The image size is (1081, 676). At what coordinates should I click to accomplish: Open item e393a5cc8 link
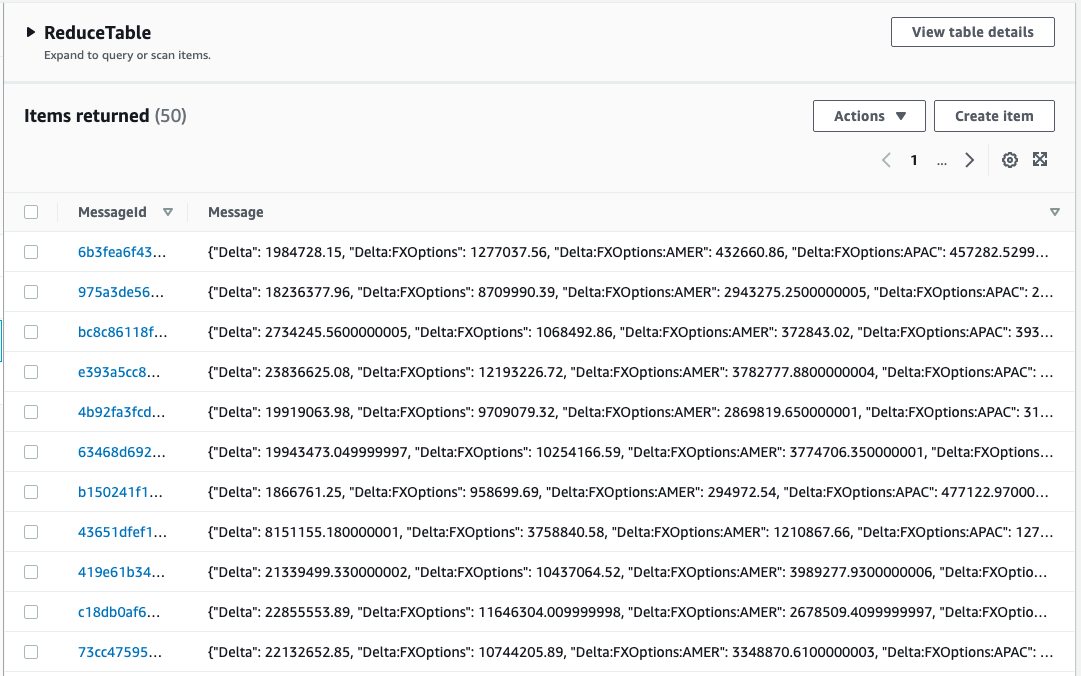pos(119,372)
